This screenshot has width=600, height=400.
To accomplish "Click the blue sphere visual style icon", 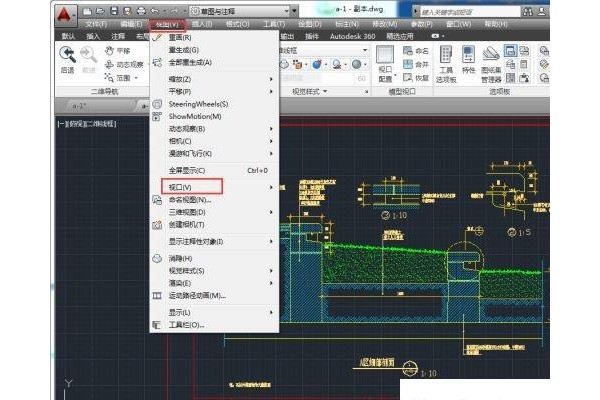I will click(316, 64).
